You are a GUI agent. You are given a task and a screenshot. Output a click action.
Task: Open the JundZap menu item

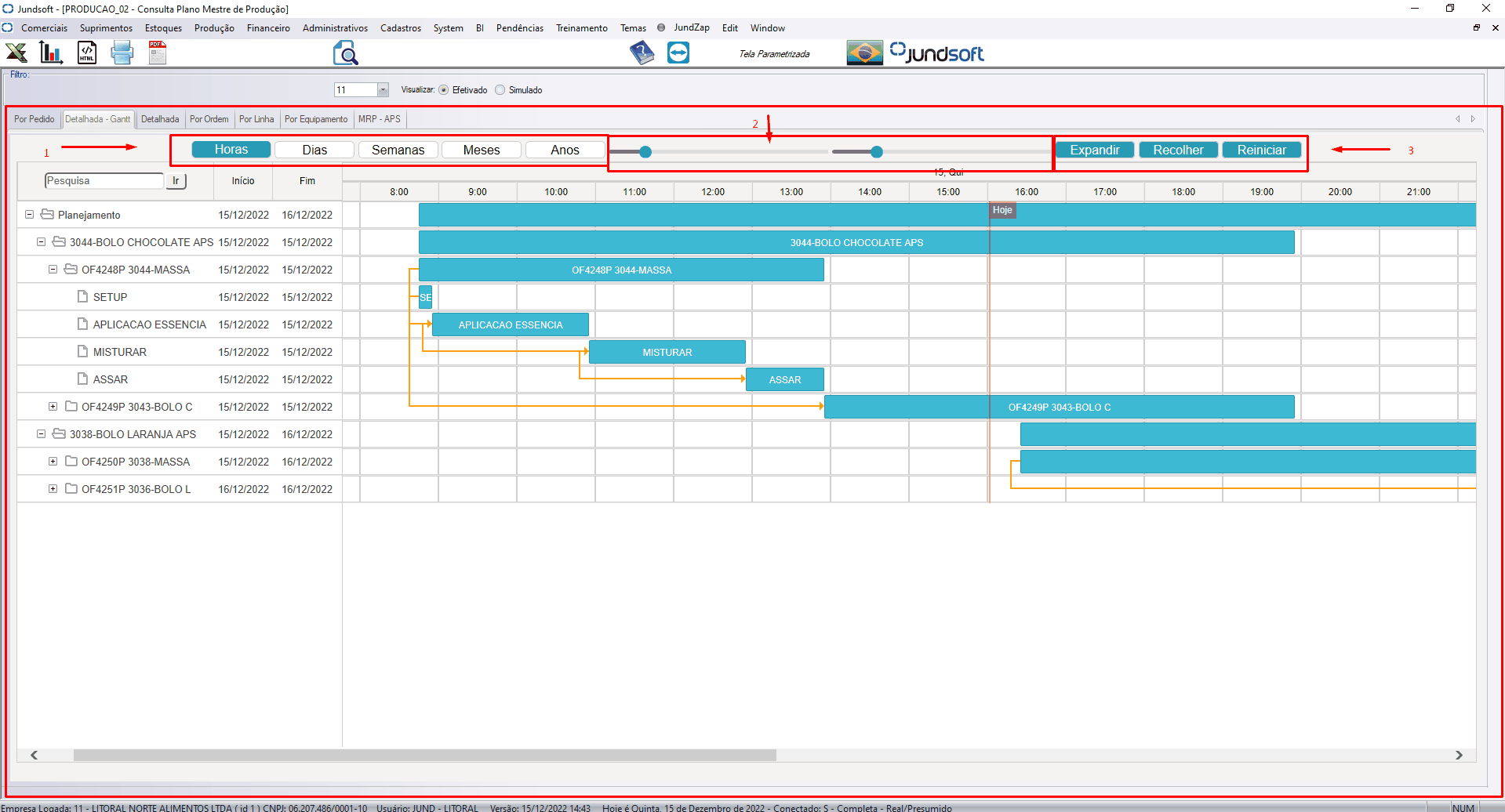coord(691,27)
